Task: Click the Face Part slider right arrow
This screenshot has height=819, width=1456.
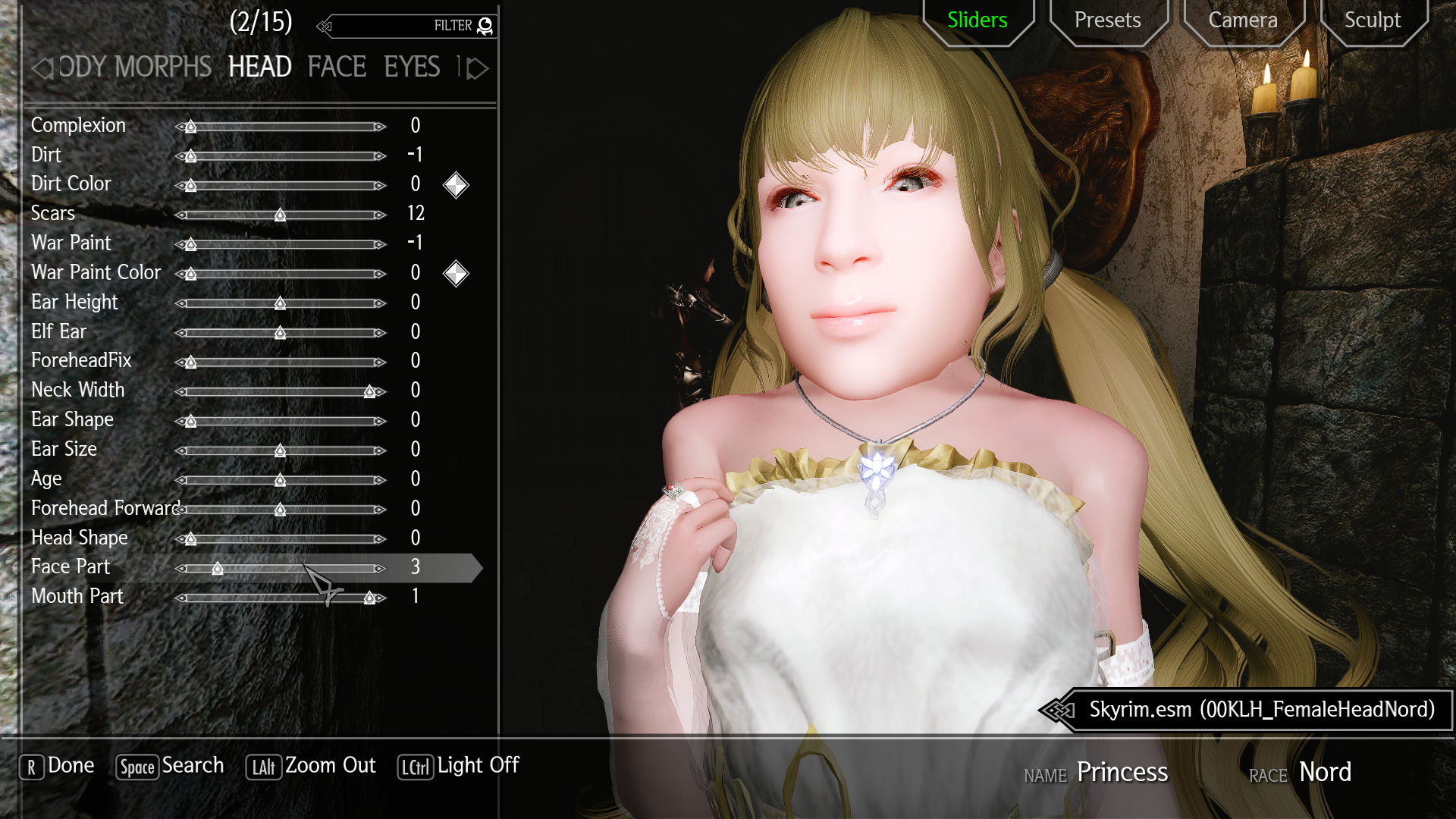Action: pyautogui.click(x=381, y=569)
